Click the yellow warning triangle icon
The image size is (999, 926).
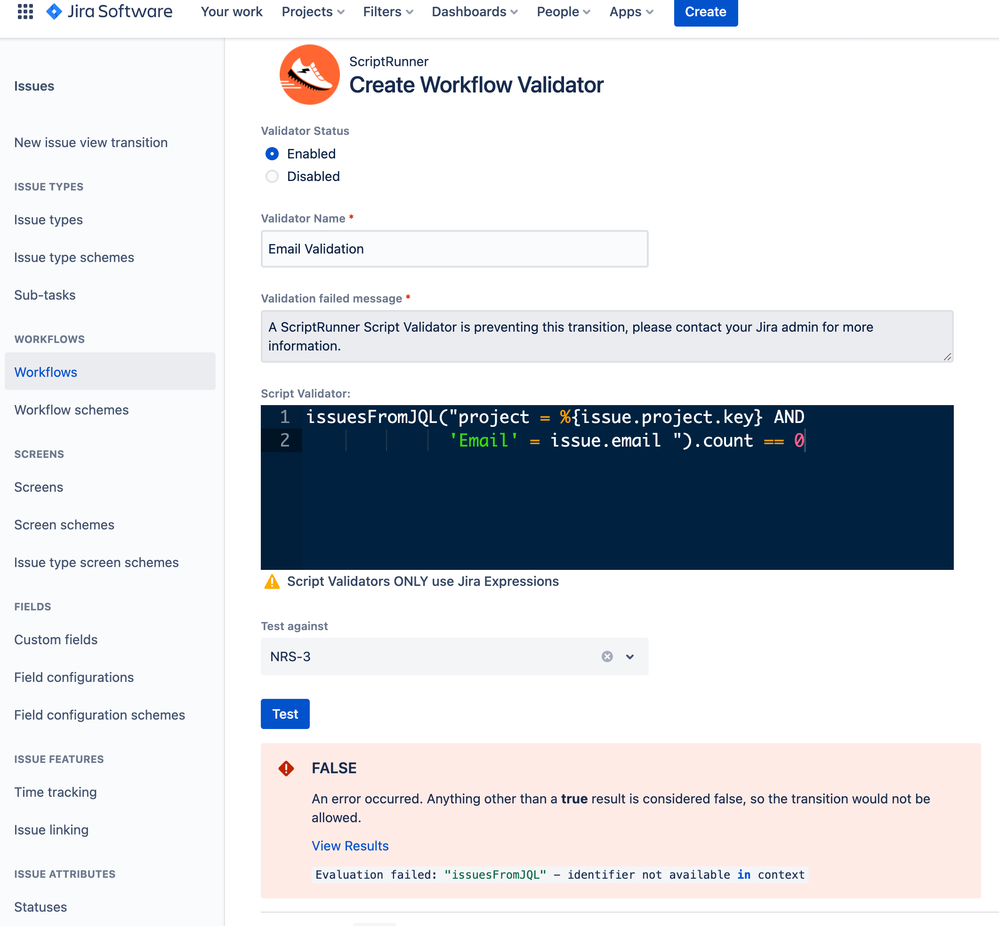(272, 581)
